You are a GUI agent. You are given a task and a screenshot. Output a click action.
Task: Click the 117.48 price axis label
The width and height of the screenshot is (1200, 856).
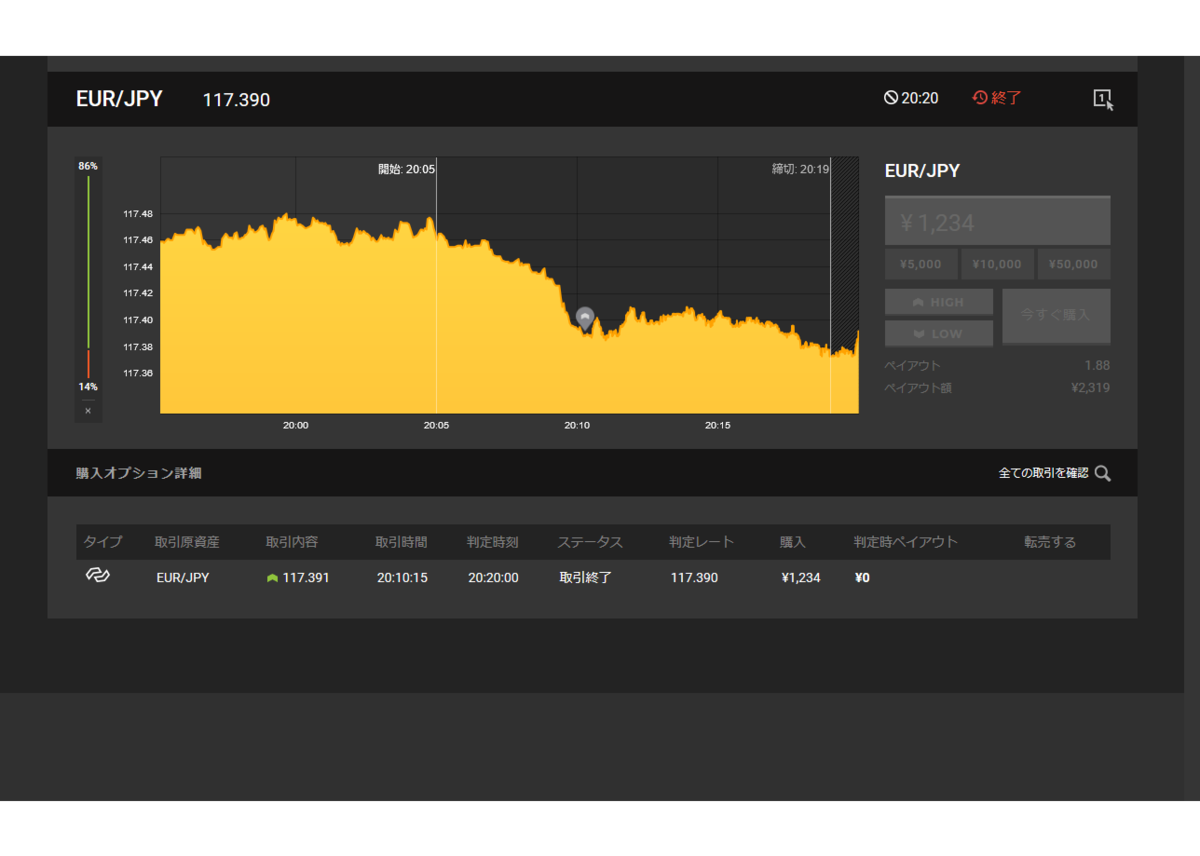(x=138, y=214)
